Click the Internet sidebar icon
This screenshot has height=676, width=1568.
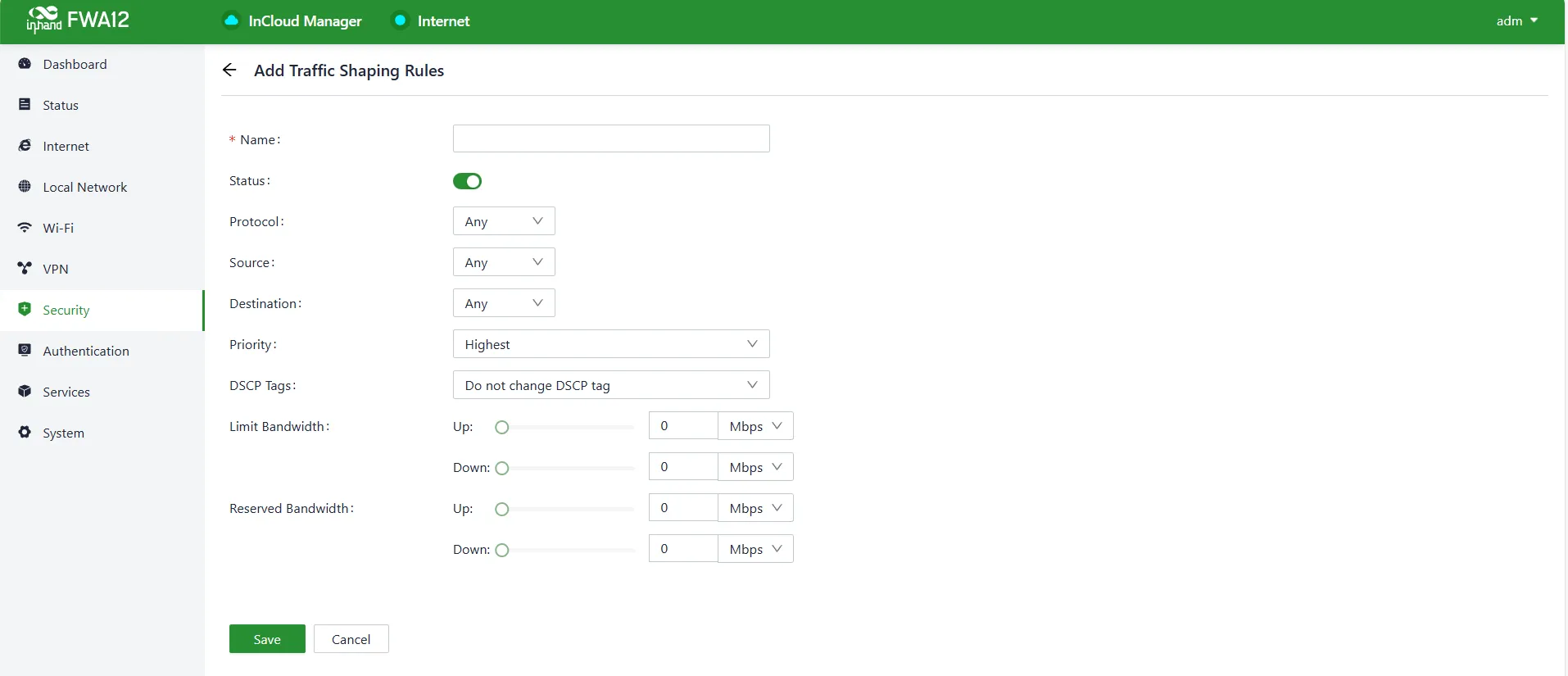pyautogui.click(x=25, y=146)
